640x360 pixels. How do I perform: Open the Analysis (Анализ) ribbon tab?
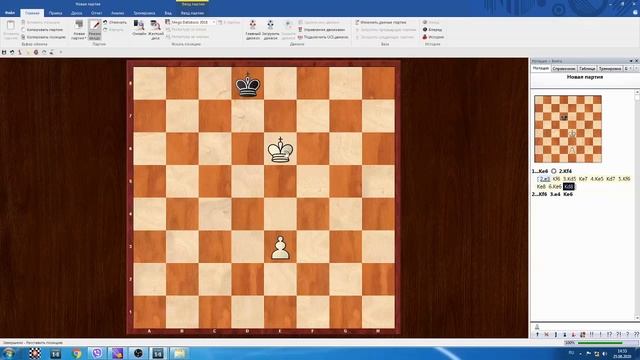coord(117,13)
